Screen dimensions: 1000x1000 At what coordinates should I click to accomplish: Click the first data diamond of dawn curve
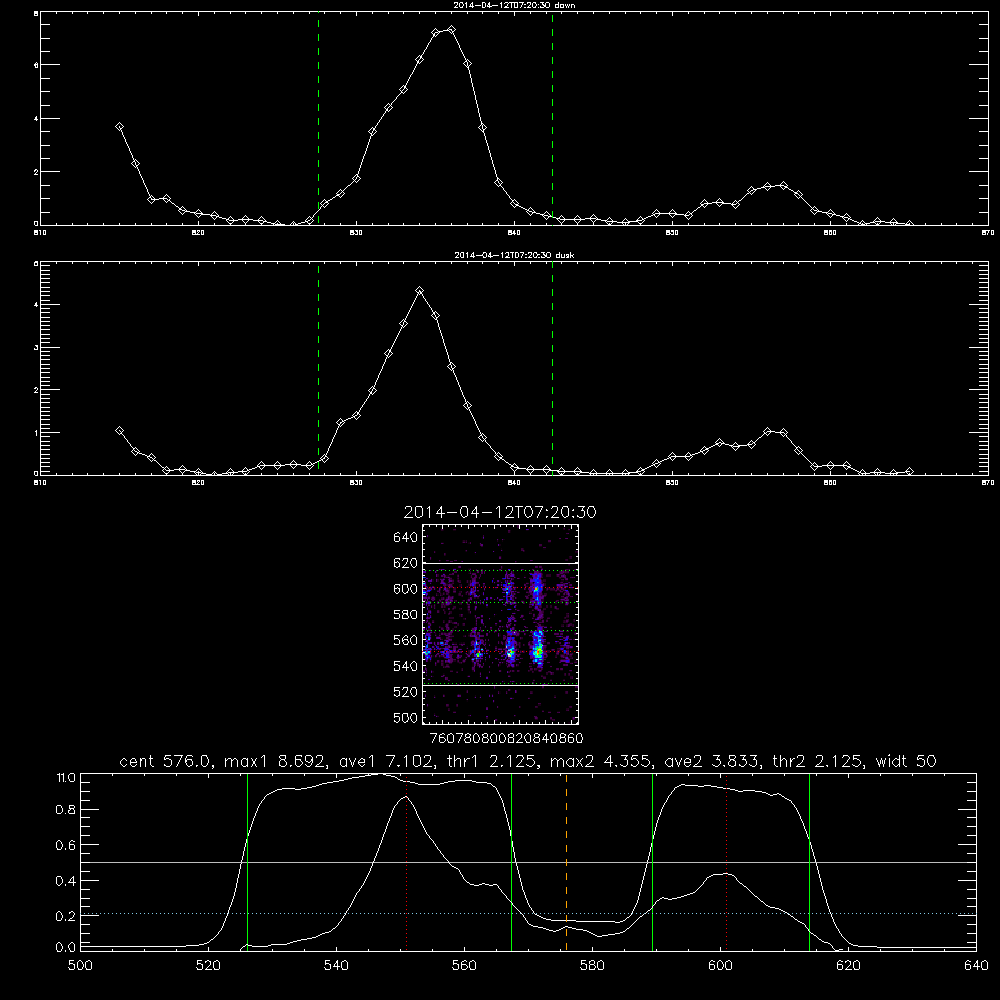coord(119,127)
